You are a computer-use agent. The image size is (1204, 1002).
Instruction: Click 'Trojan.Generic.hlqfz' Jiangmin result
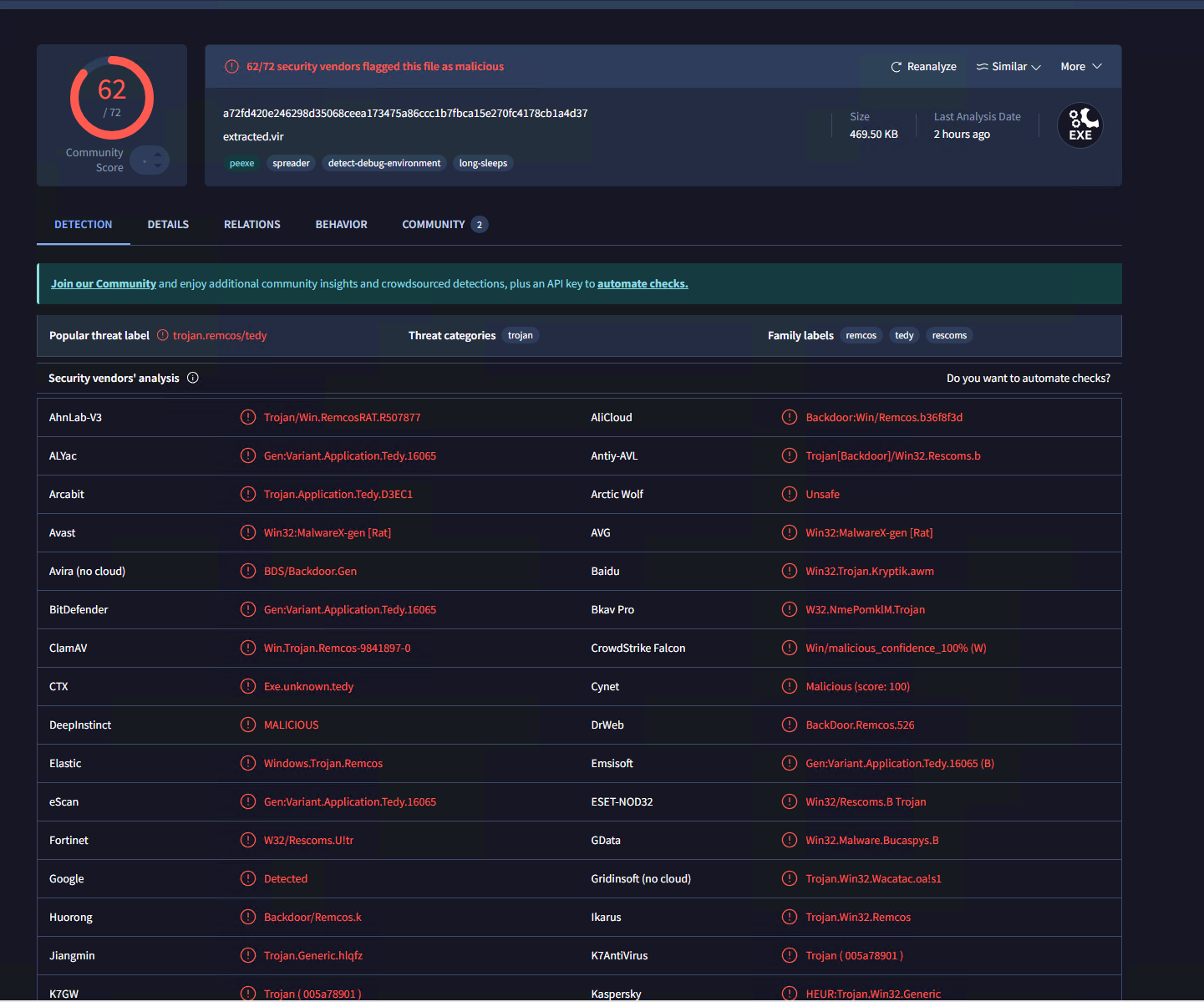point(313,956)
